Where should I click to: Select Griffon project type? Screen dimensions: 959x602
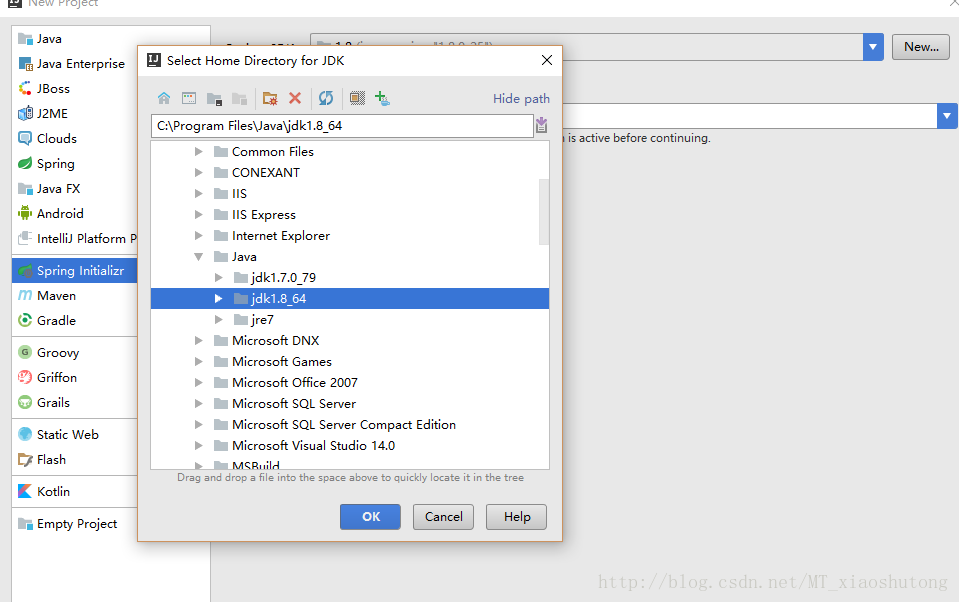click(73, 377)
